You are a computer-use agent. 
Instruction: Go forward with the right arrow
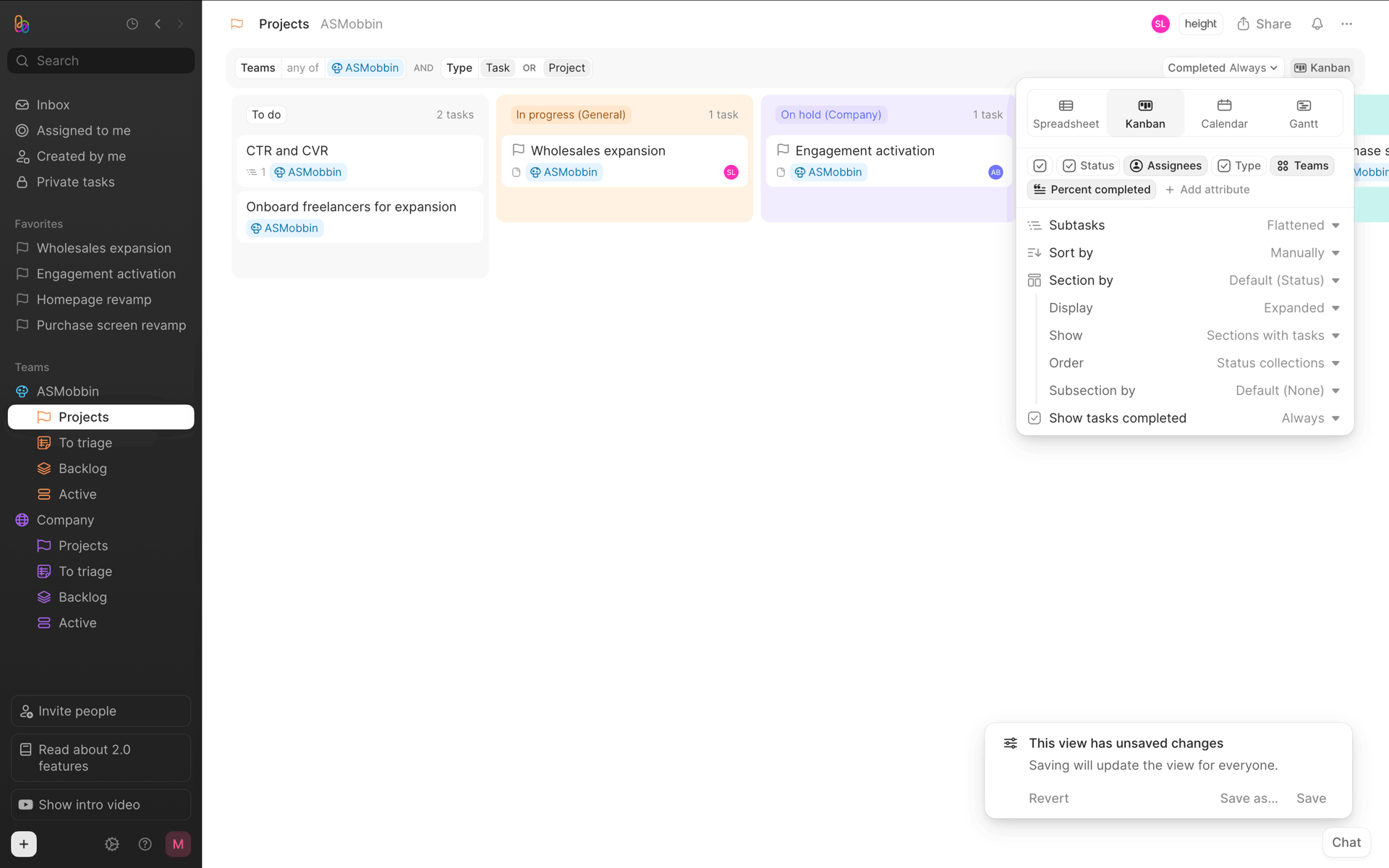181,24
